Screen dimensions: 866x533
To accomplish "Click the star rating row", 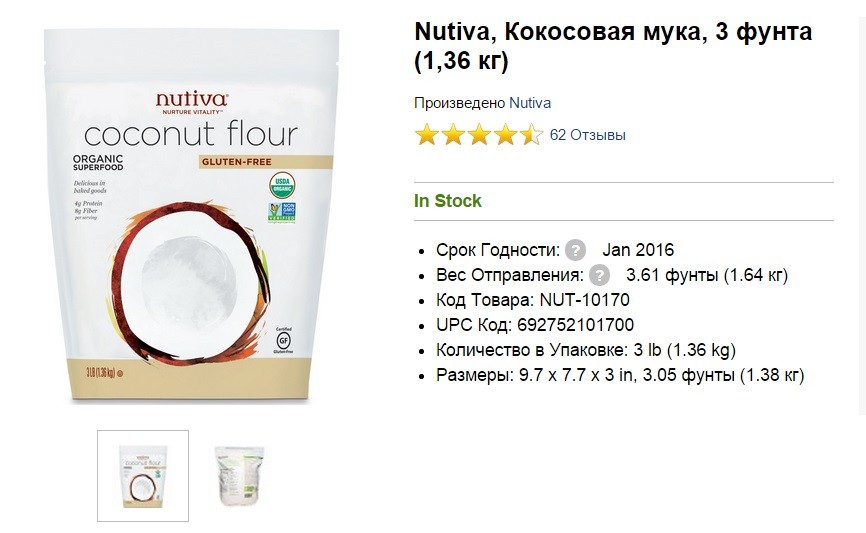I will point(479,135).
